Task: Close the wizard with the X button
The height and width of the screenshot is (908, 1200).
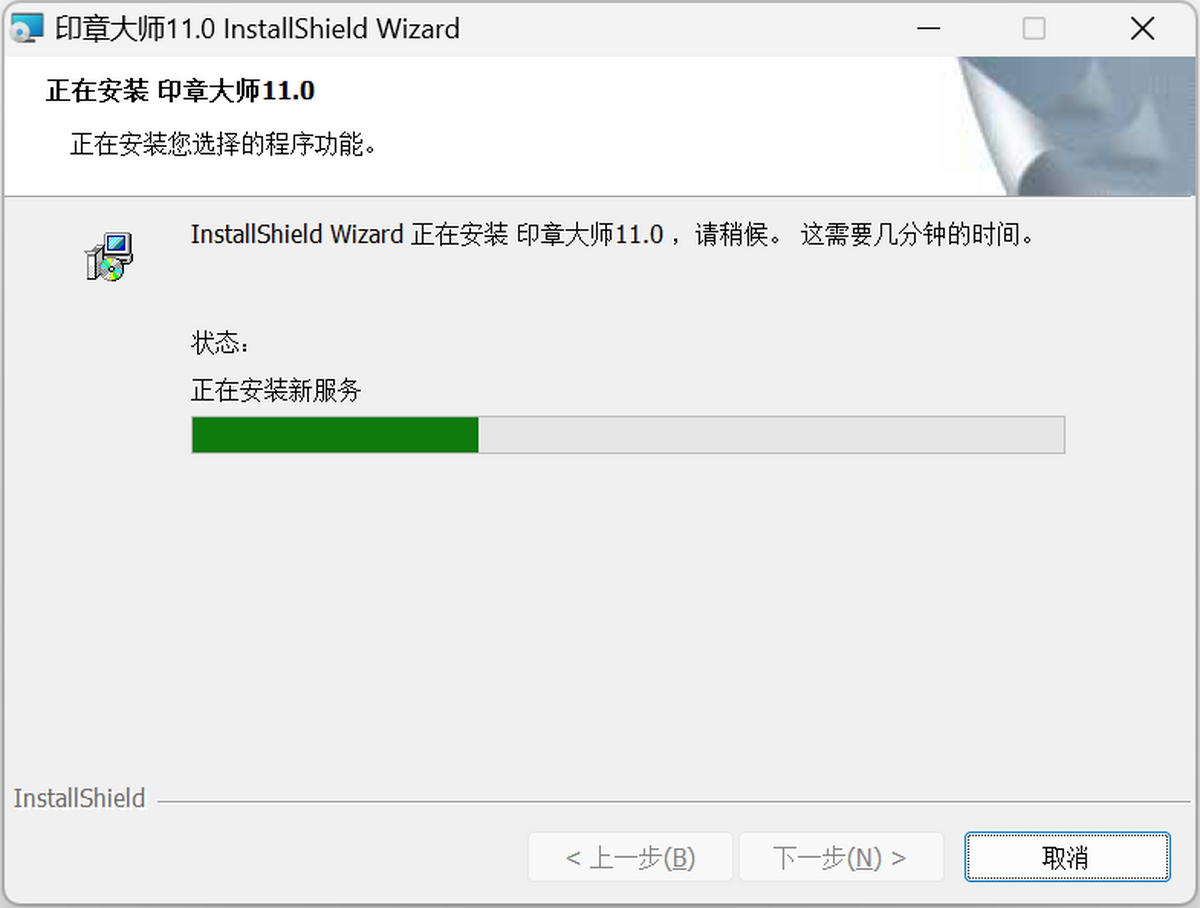Action: point(1142,28)
